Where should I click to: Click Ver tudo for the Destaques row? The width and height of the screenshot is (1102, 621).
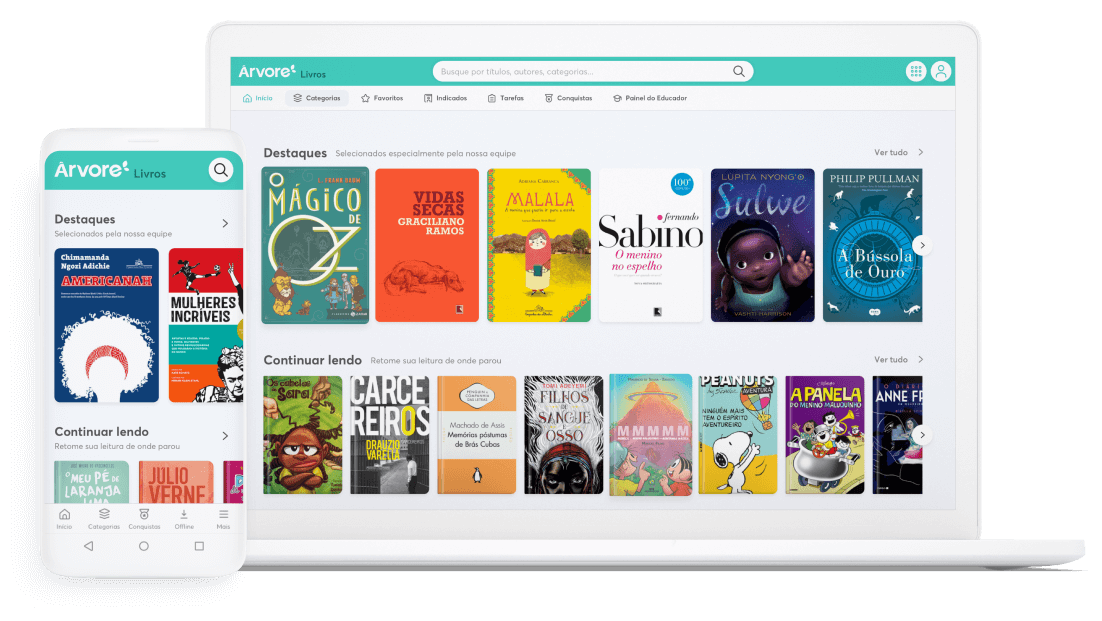pos(899,152)
